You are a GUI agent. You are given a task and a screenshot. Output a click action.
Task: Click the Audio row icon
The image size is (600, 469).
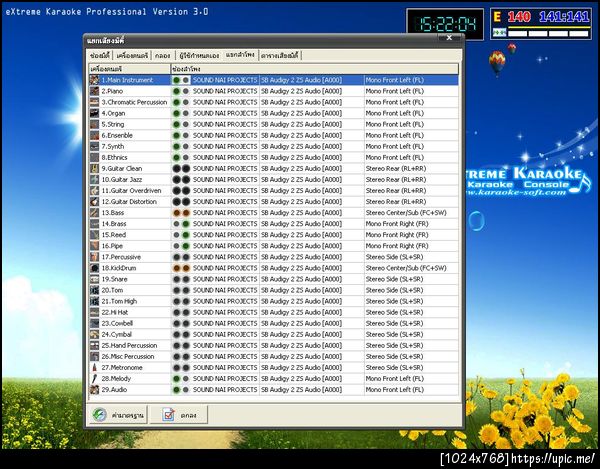[x=94, y=390]
